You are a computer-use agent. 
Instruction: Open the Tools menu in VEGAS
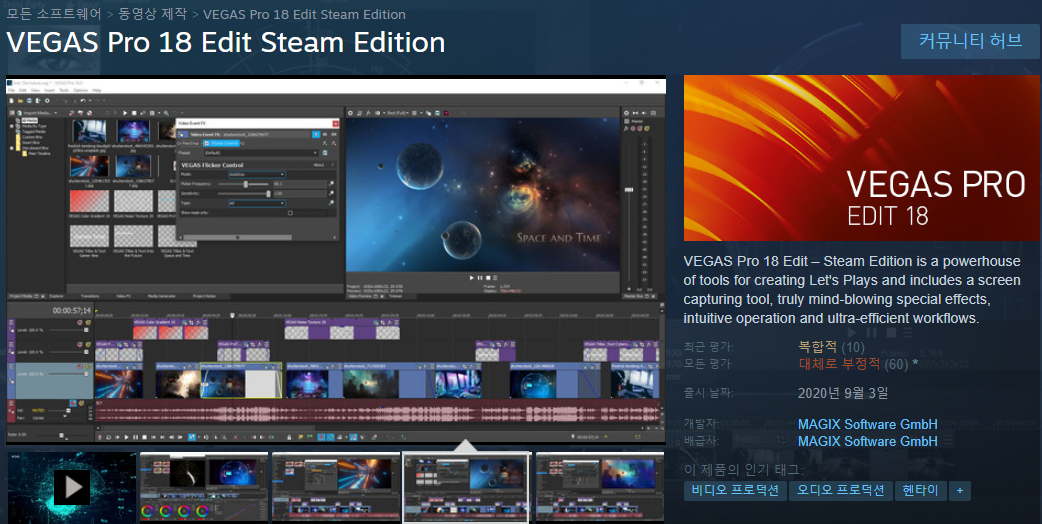click(64, 90)
